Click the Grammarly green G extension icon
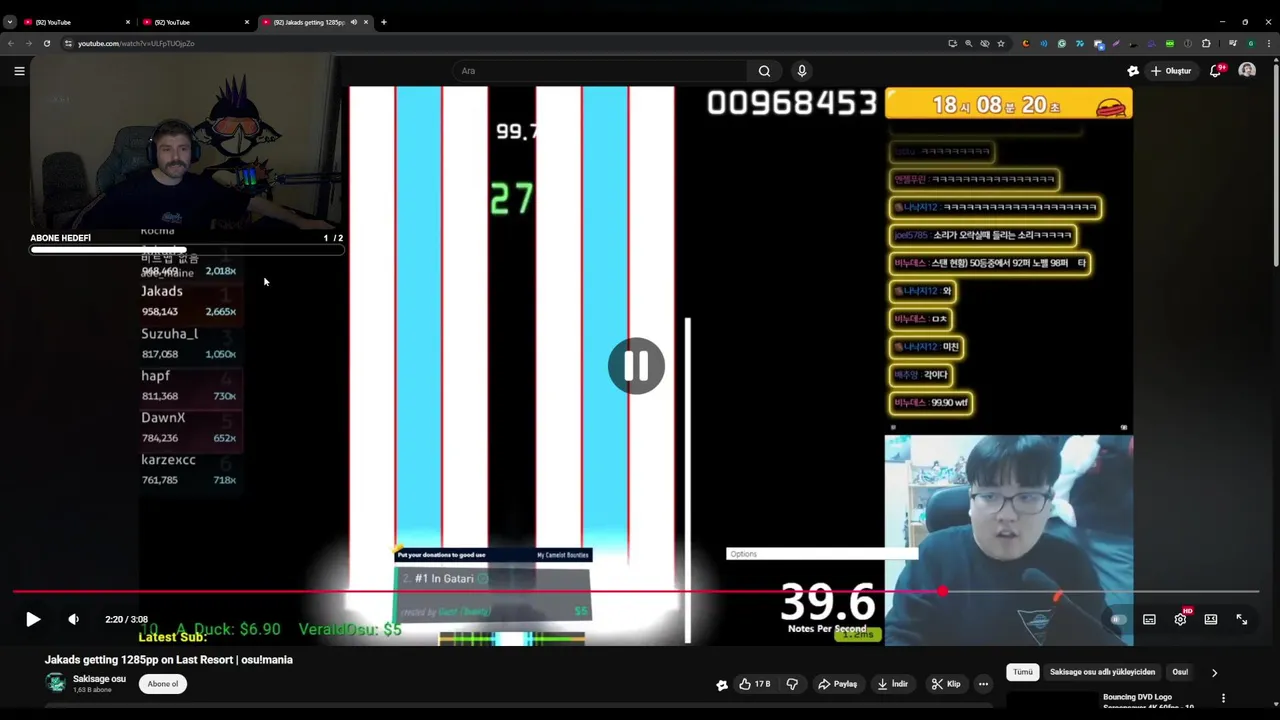 [1062, 43]
